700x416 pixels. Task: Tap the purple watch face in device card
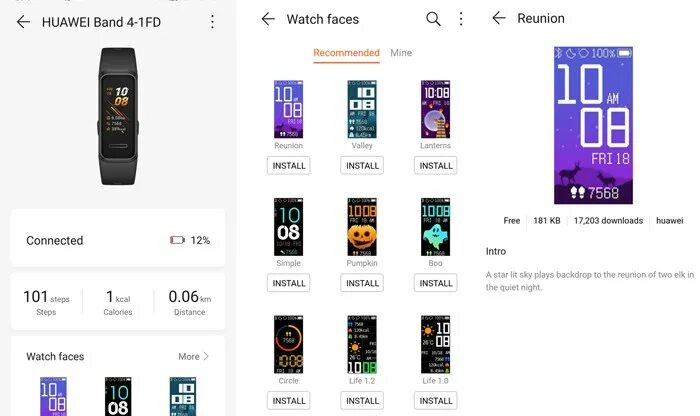[54, 396]
